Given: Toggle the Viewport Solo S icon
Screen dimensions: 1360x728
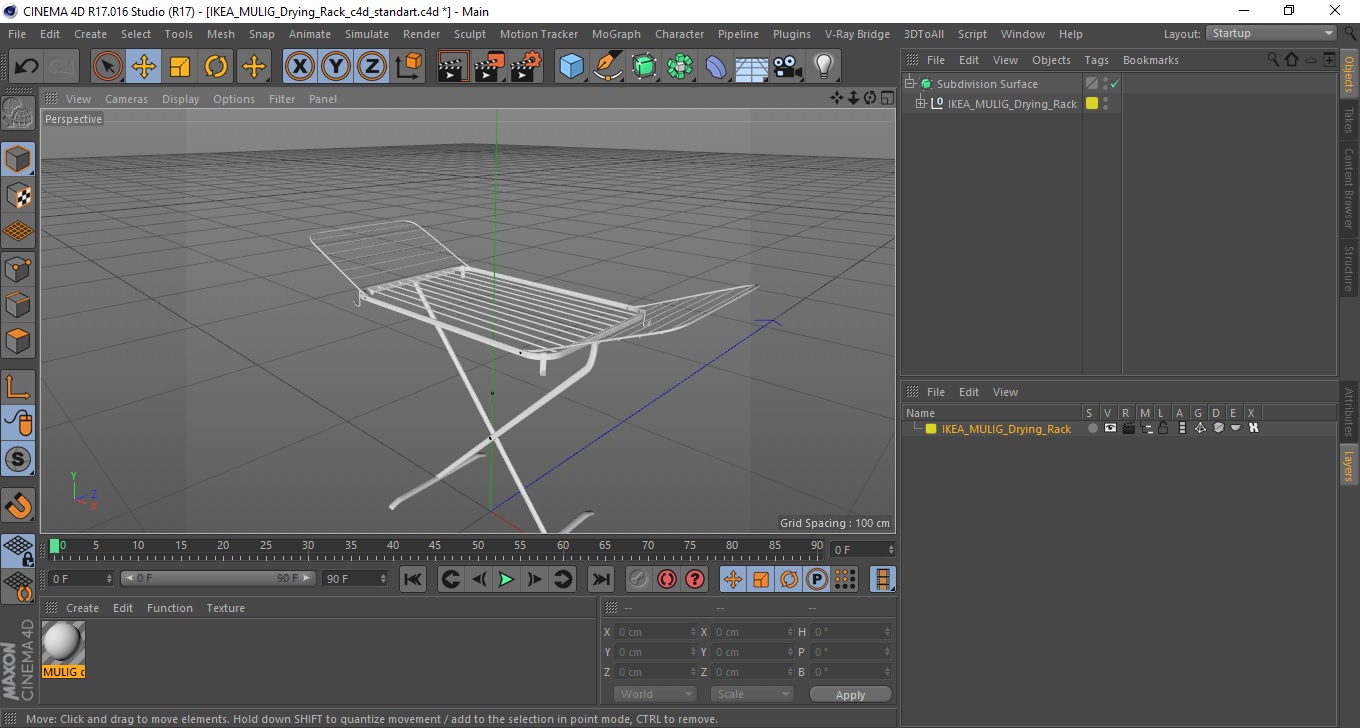Looking at the screenshot, I should 18,459.
